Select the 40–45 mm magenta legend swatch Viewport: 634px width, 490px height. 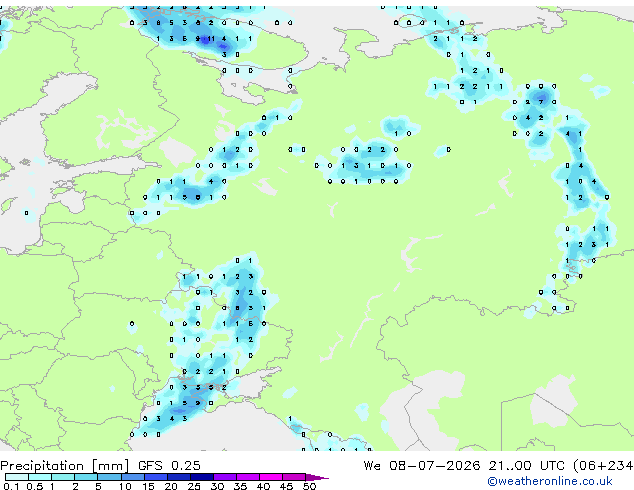click(x=271, y=477)
